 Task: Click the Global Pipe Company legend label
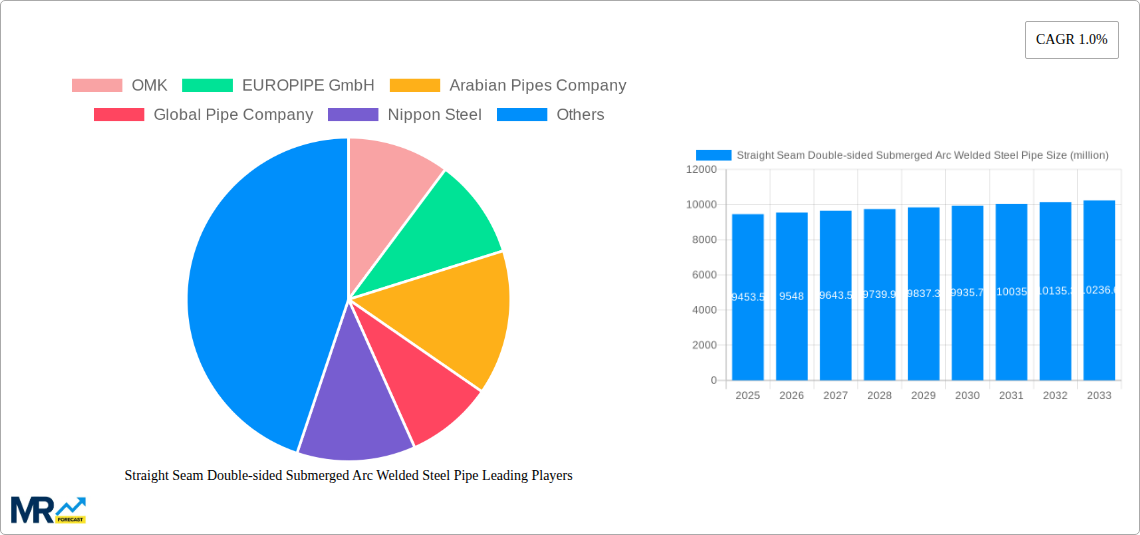point(233,114)
